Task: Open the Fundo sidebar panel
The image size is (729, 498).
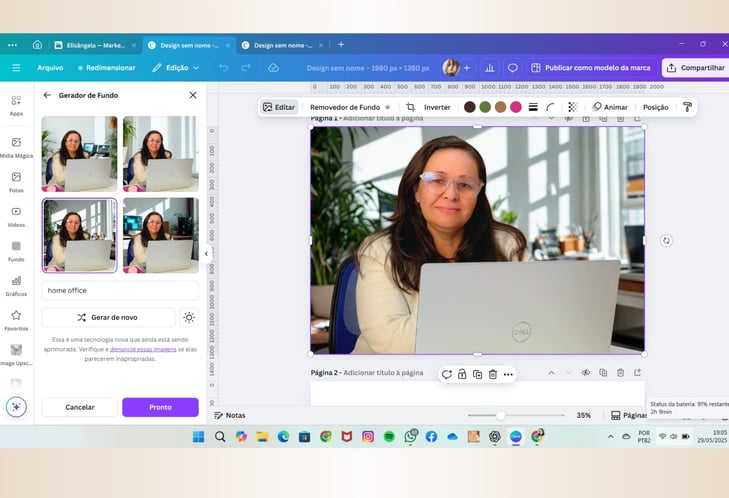Action: [16, 251]
